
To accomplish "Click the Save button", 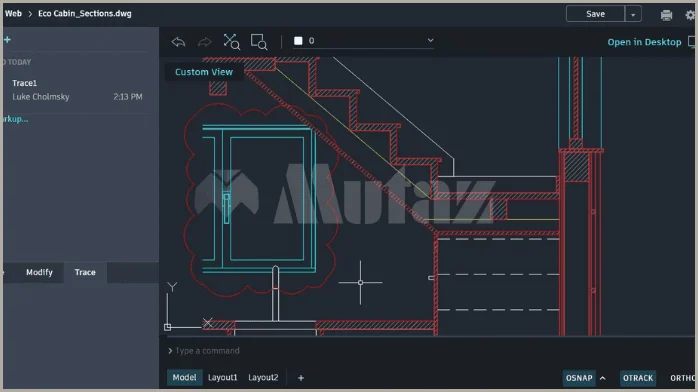I will pyautogui.click(x=595, y=14).
